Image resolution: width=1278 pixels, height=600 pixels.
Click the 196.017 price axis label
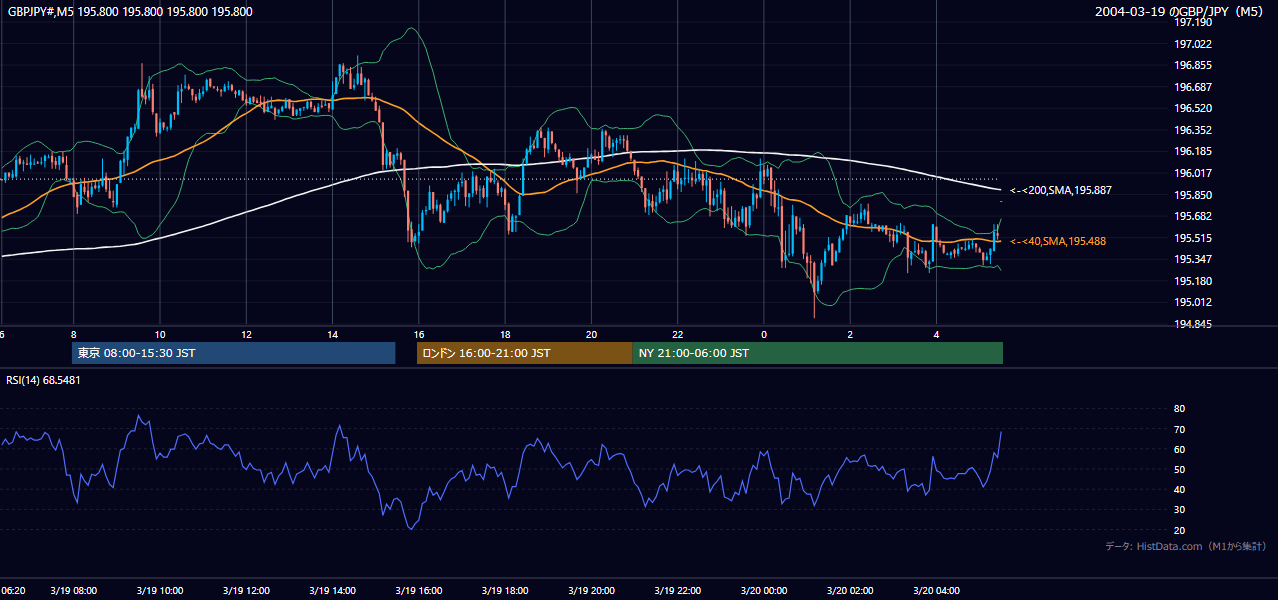(1193, 173)
